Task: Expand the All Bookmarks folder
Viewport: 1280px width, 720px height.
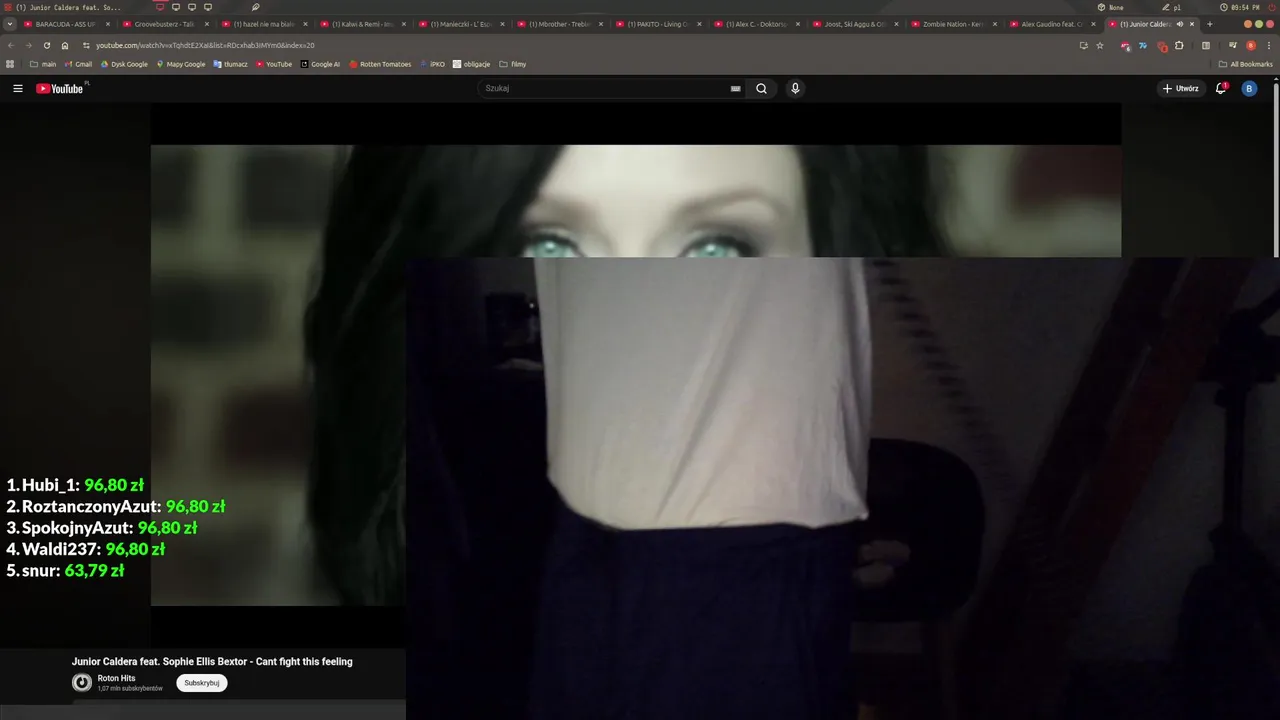Action: point(1245,64)
